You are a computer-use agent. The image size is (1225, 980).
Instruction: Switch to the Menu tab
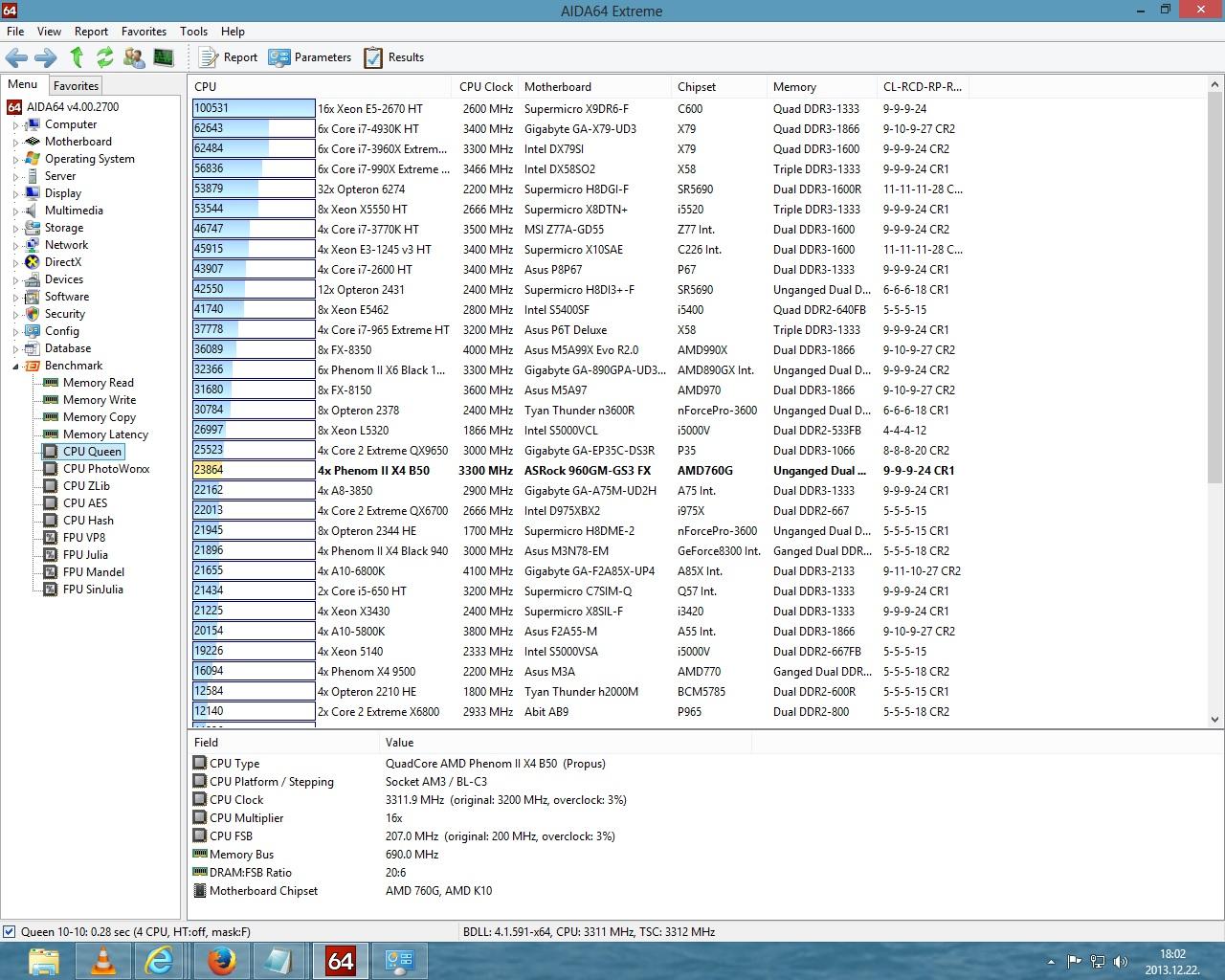[23, 84]
